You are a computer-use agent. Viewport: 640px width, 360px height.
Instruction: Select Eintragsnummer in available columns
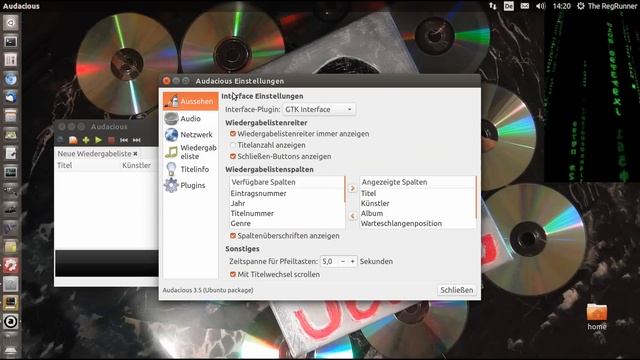coord(287,193)
